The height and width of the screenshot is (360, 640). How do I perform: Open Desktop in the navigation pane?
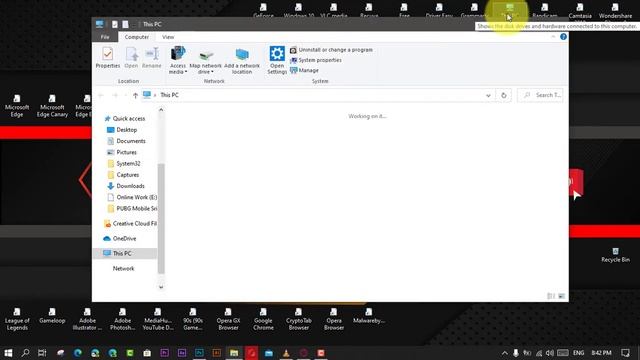tap(122, 130)
